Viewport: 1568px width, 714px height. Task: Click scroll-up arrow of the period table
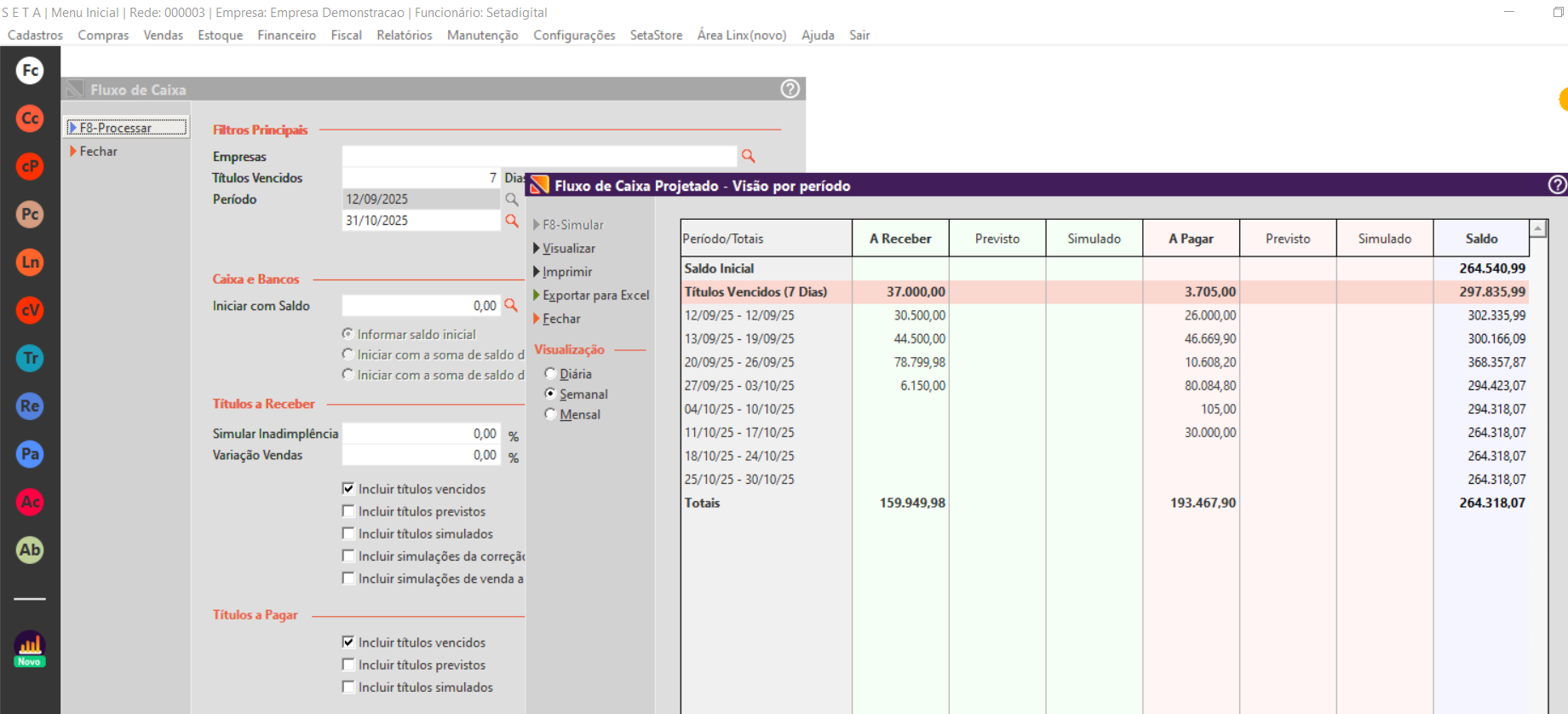pos(1538,229)
